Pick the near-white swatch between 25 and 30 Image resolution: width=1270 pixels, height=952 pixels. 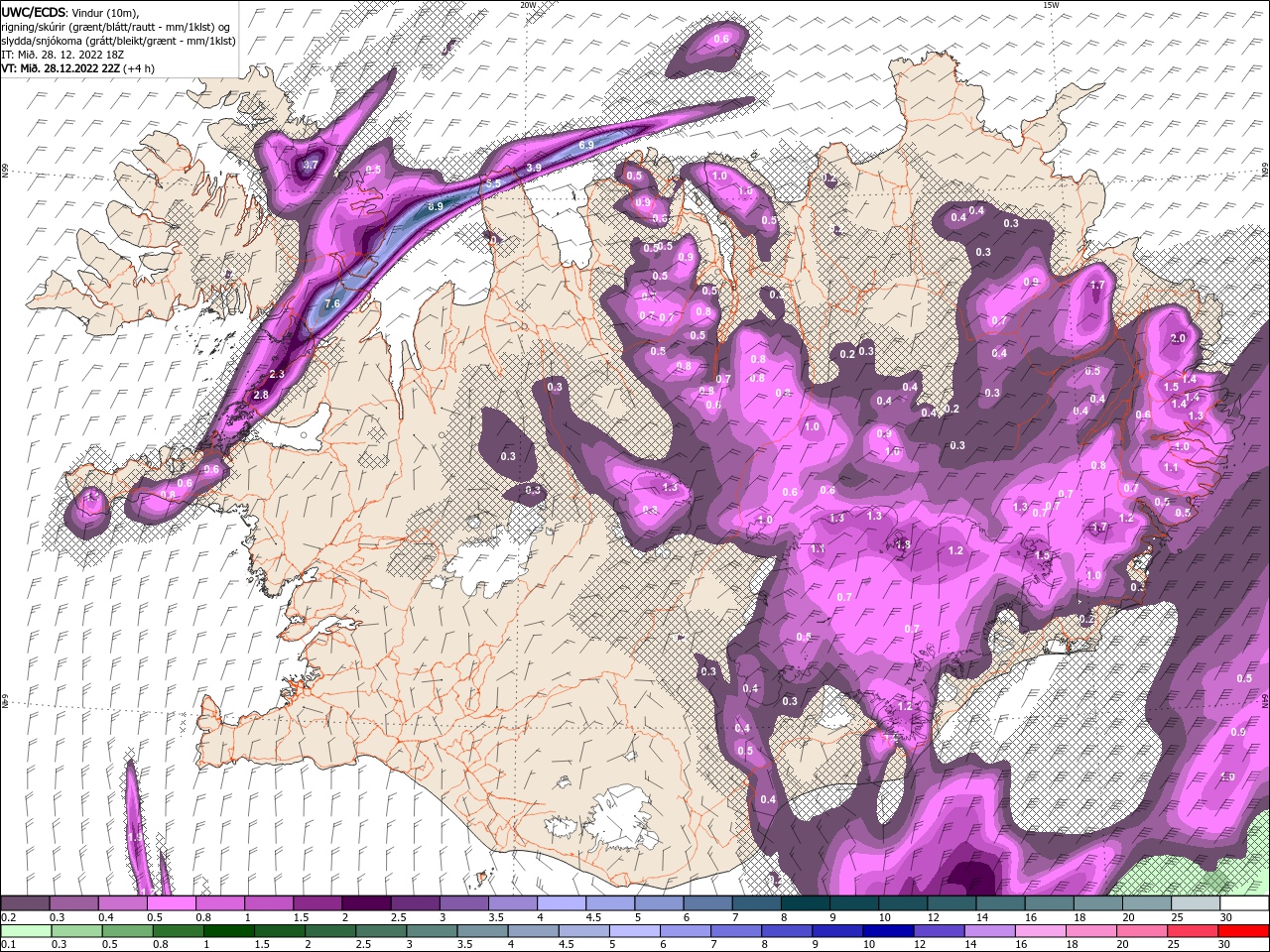(1196, 903)
